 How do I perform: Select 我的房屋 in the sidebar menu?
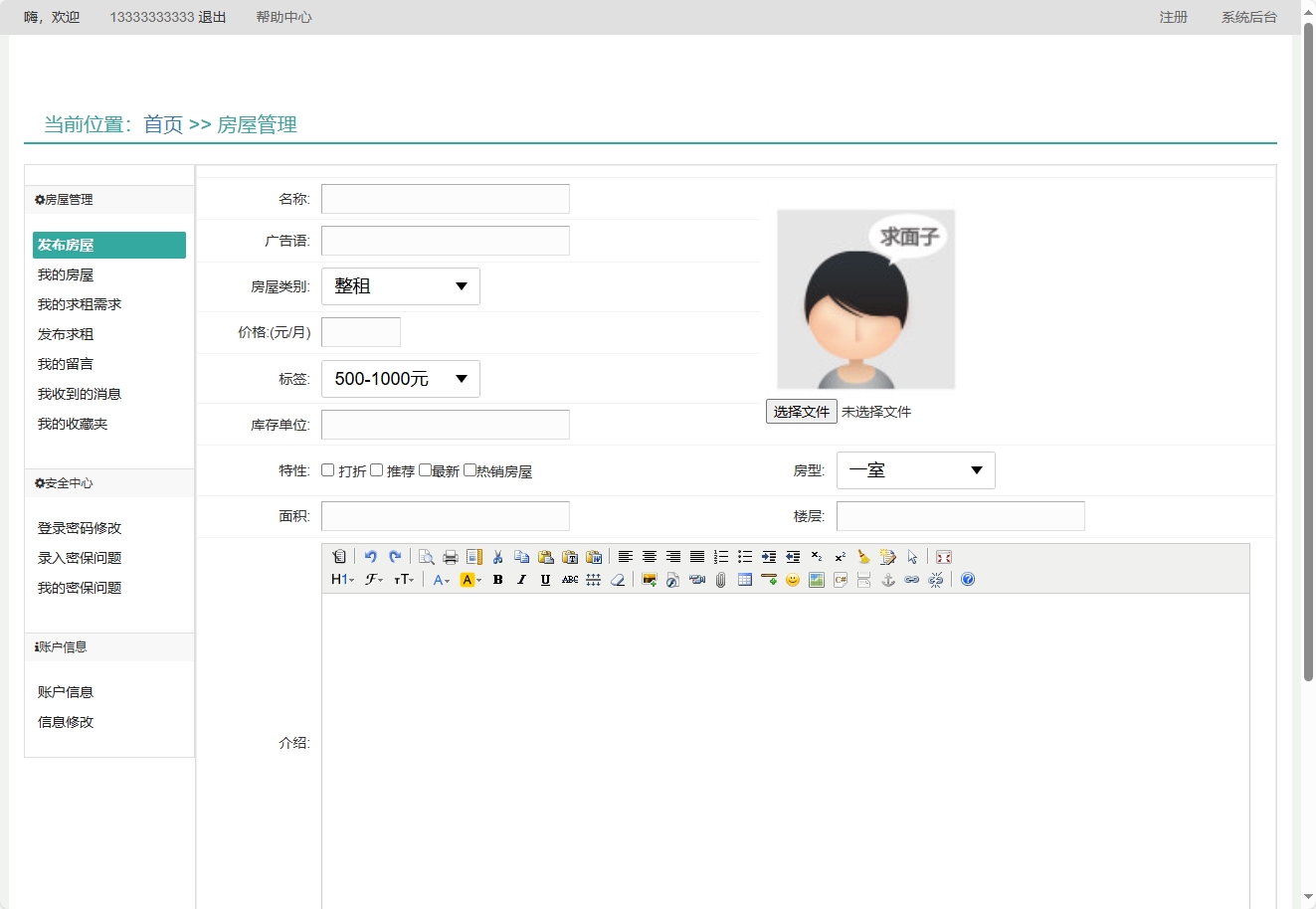[66, 274]
